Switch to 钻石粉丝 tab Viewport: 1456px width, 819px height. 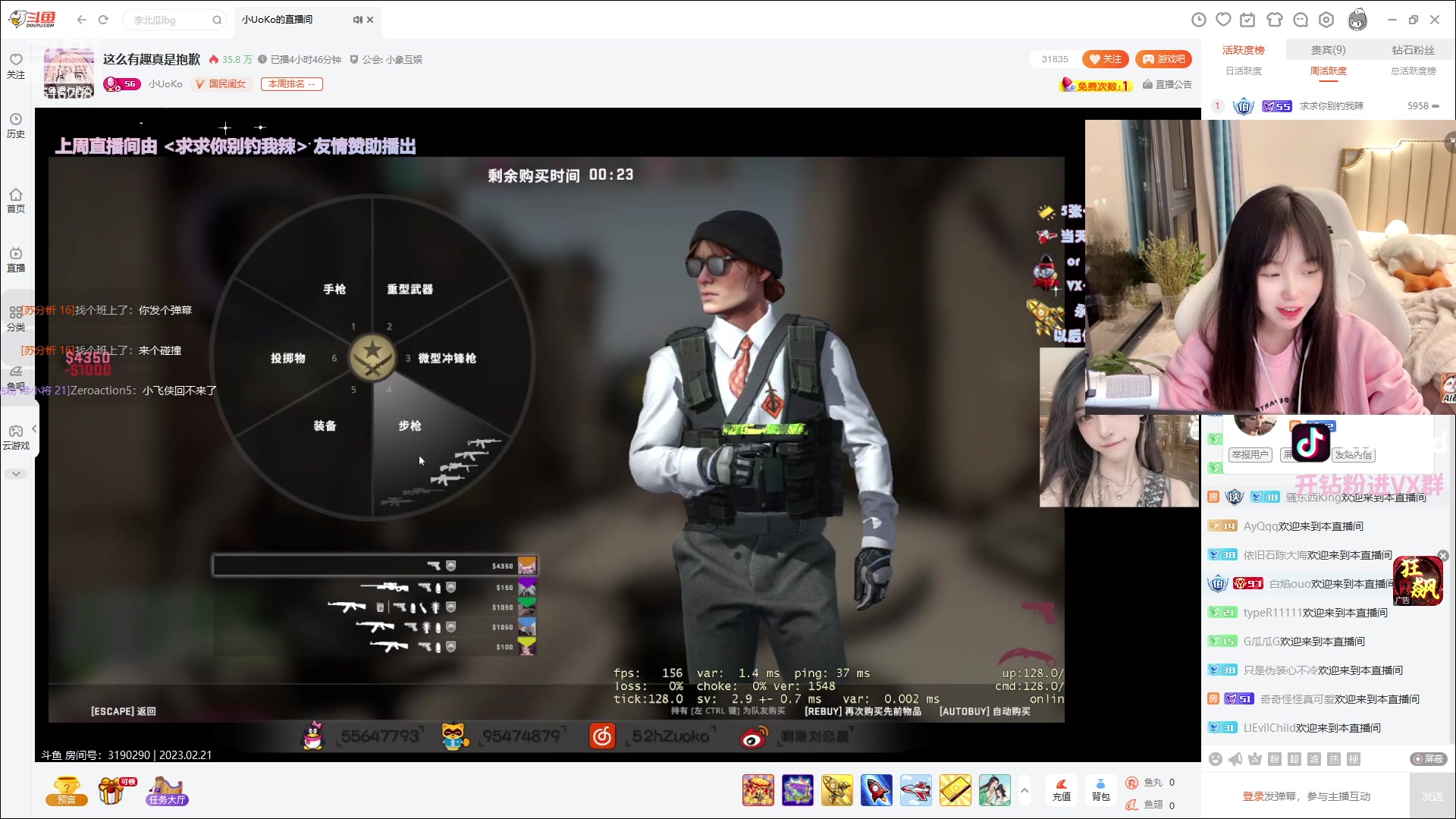coord(1413,50)
